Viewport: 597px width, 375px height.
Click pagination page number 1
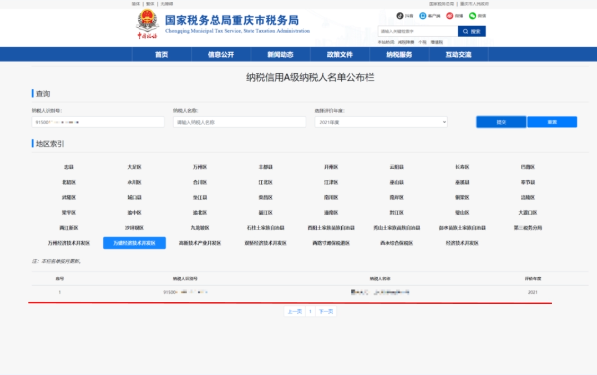[x=310, y=311]
